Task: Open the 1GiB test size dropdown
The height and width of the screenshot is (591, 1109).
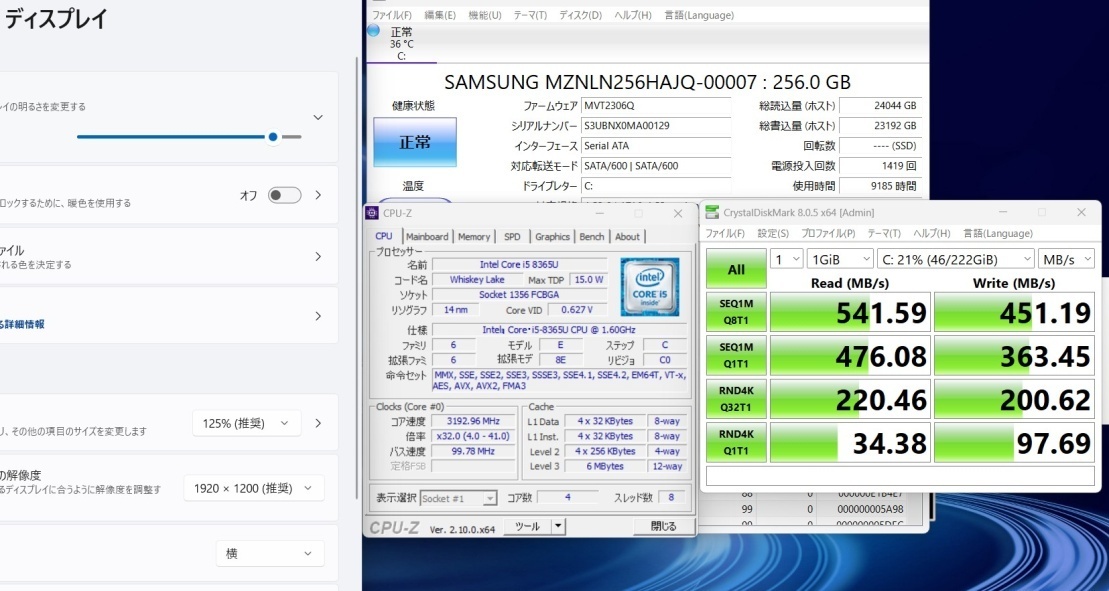Action: 839,258
